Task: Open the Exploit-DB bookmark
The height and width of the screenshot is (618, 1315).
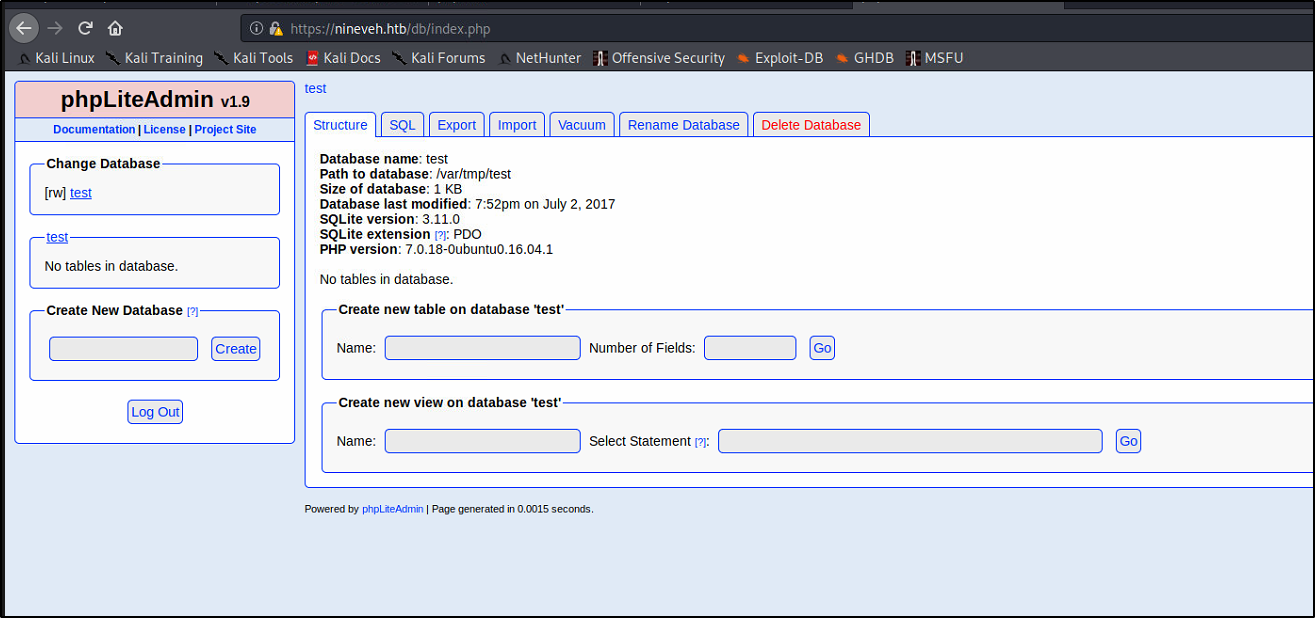Action: [780, 58]
